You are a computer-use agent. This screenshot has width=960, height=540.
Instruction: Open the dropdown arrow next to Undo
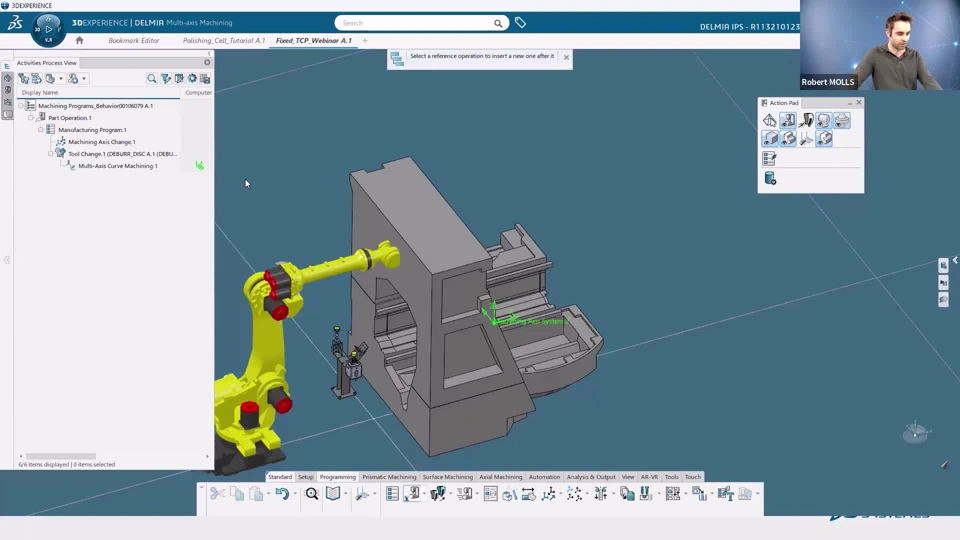294,493
